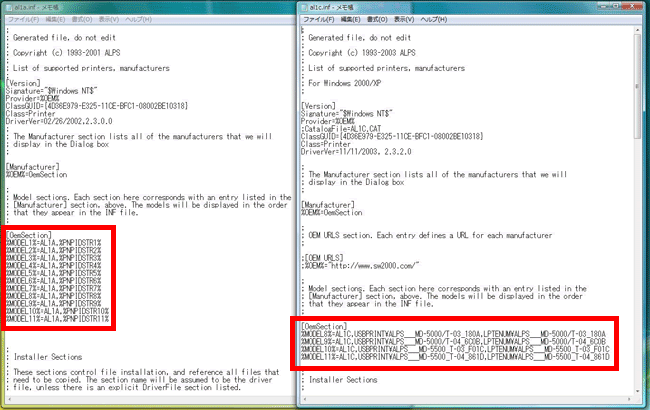Open 編集(E) menu in al1c.inf window
This screenshot has width=650, height=410.
tap(350, 19)
